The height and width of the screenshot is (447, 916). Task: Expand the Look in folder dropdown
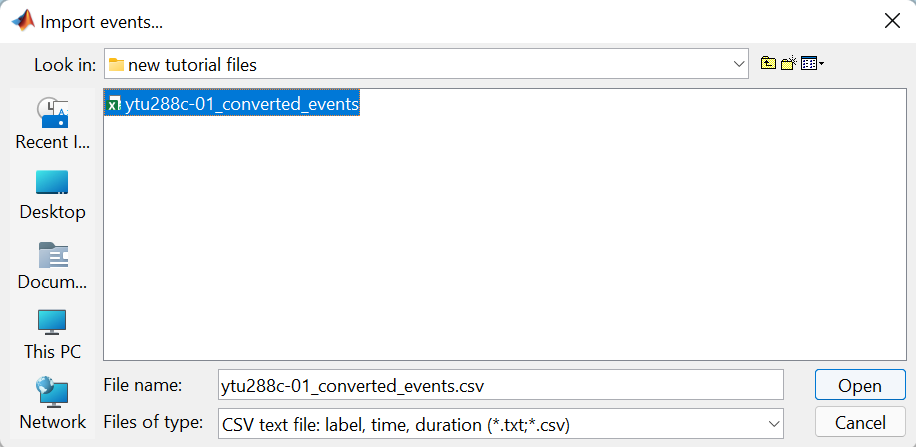pos(739,64)
